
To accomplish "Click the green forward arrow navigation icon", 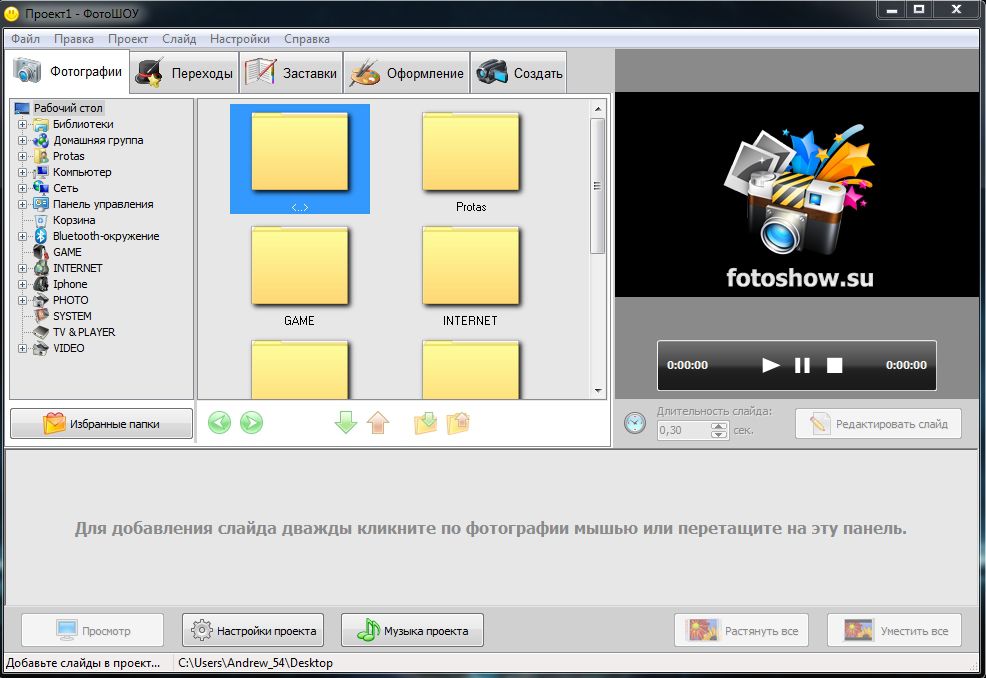I will (x=252, y=423).
